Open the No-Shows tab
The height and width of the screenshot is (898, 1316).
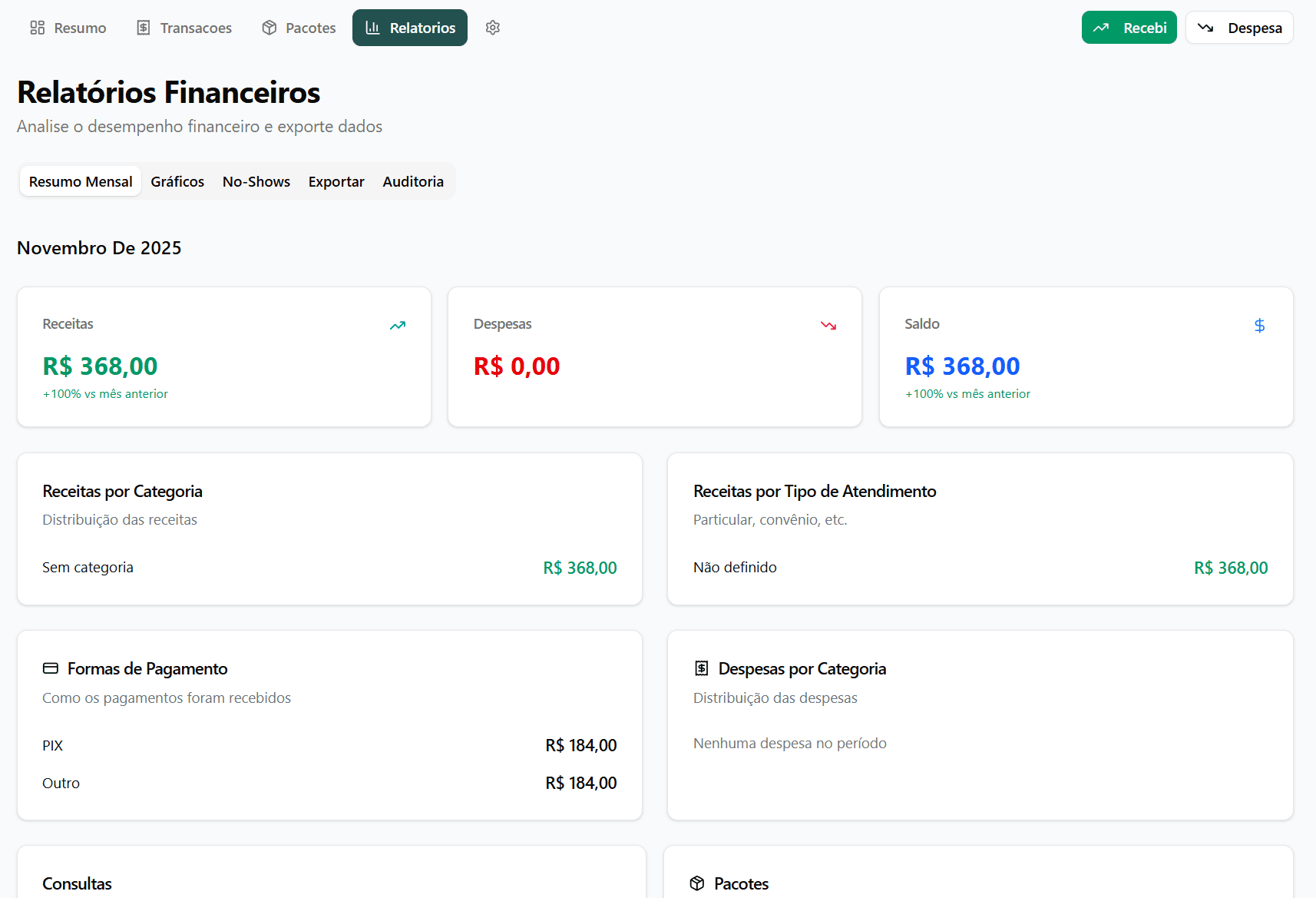click(x=256, y=181)
